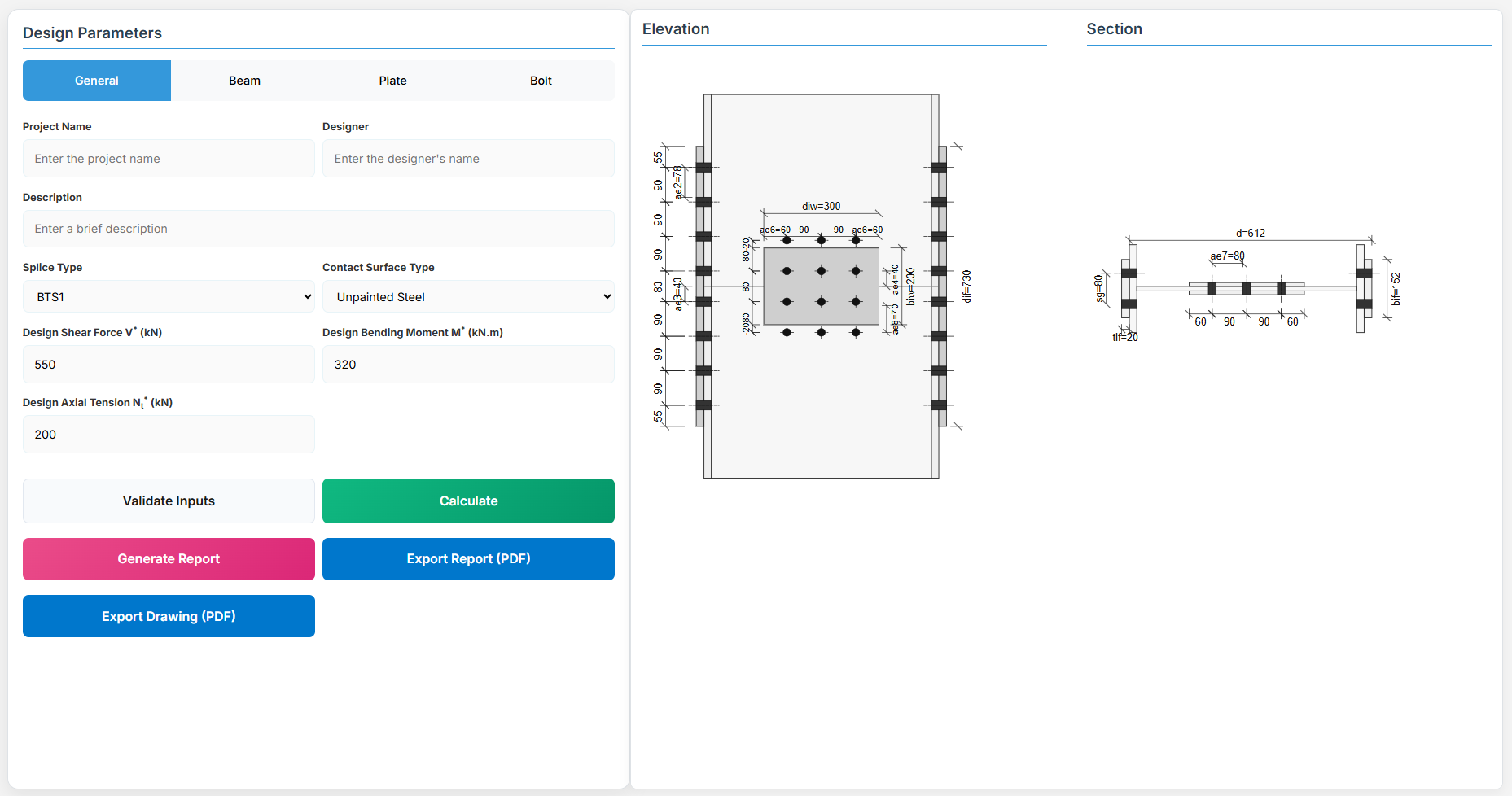Export the report as PDF
1512x796 pixels.
tap(468, 559)
